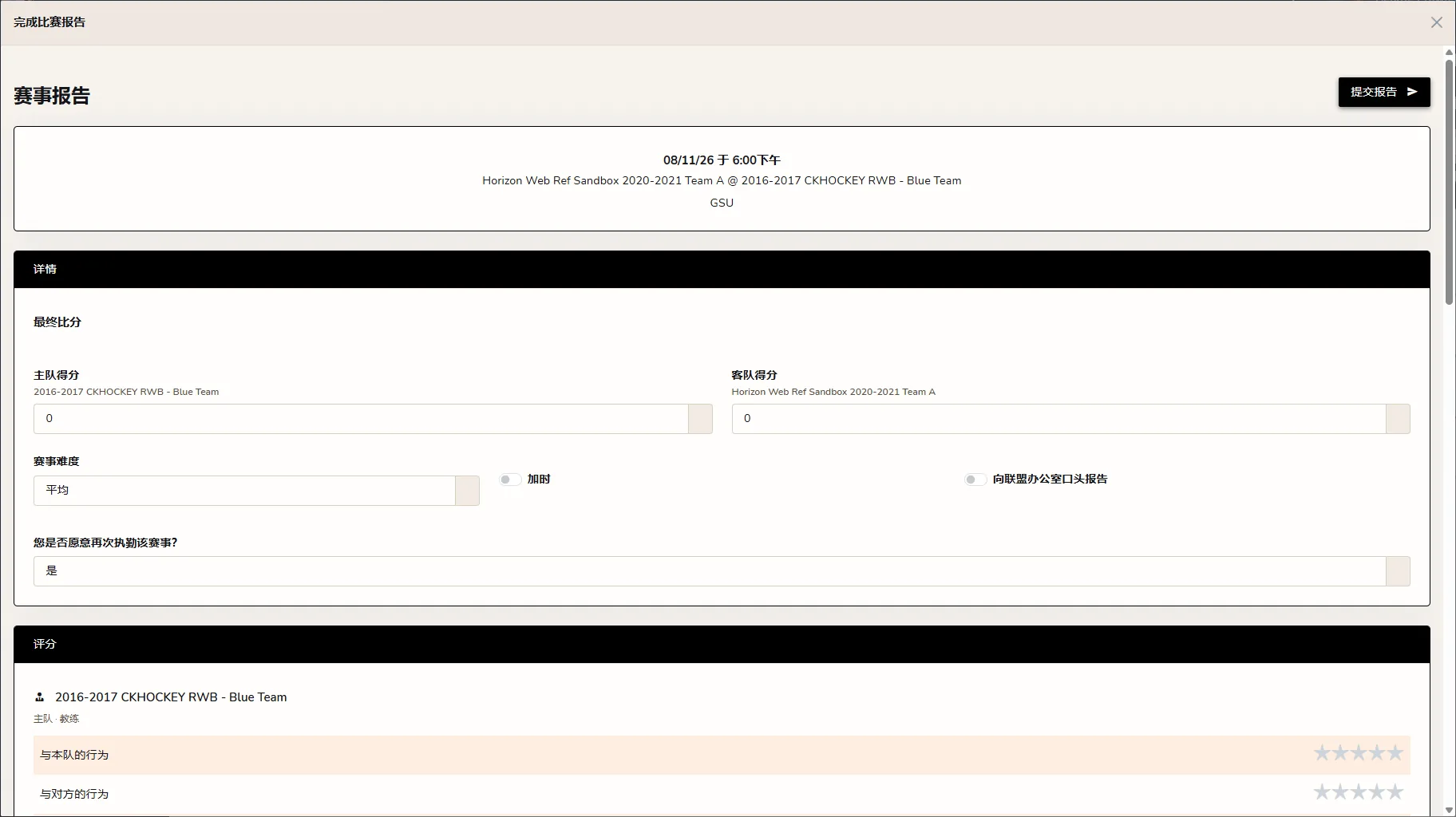Close the 完成比赛报告 dialog

tap(1436, 22)
